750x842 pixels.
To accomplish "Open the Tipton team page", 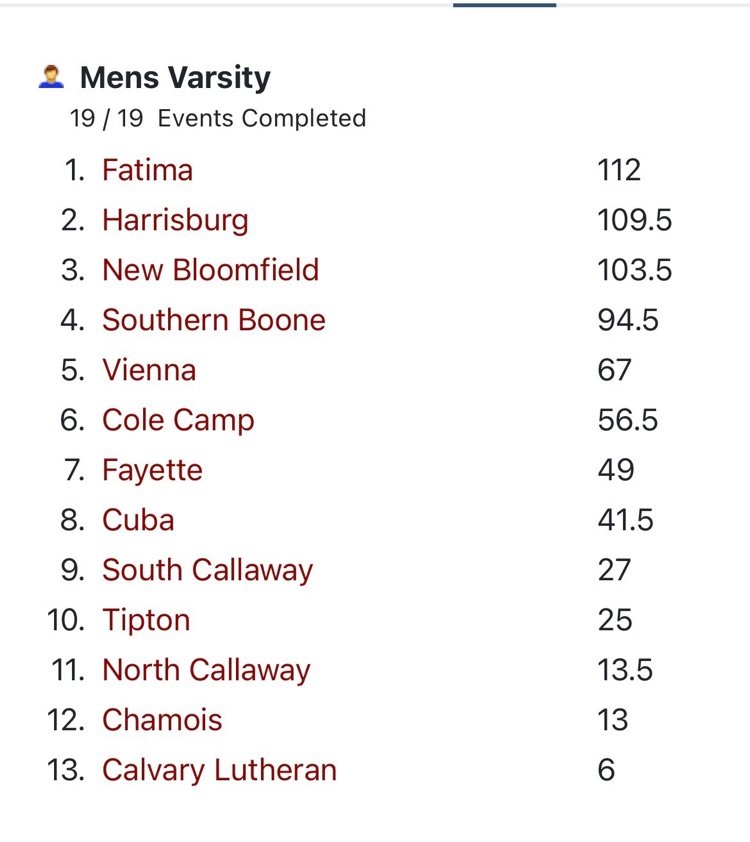I will (146, 620).
